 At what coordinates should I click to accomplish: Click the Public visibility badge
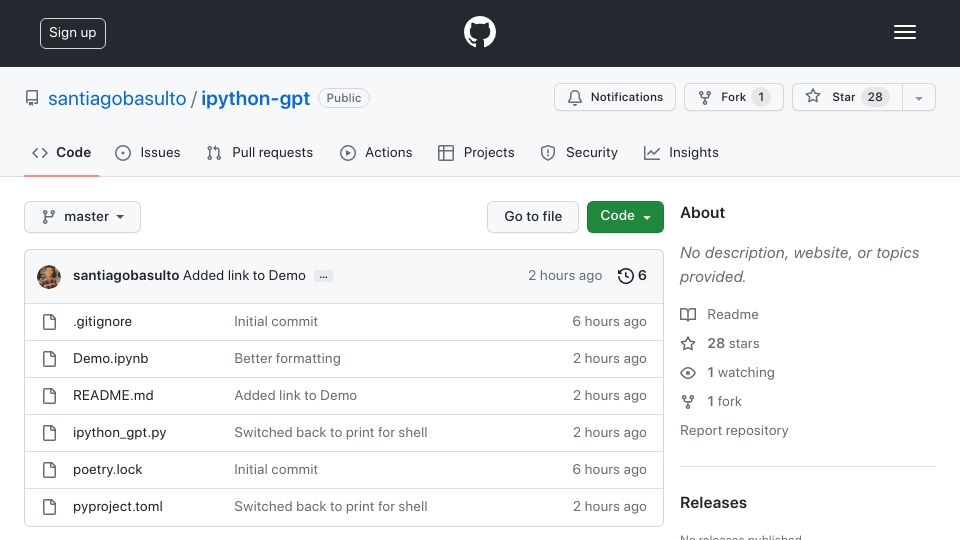click(343, 98)
